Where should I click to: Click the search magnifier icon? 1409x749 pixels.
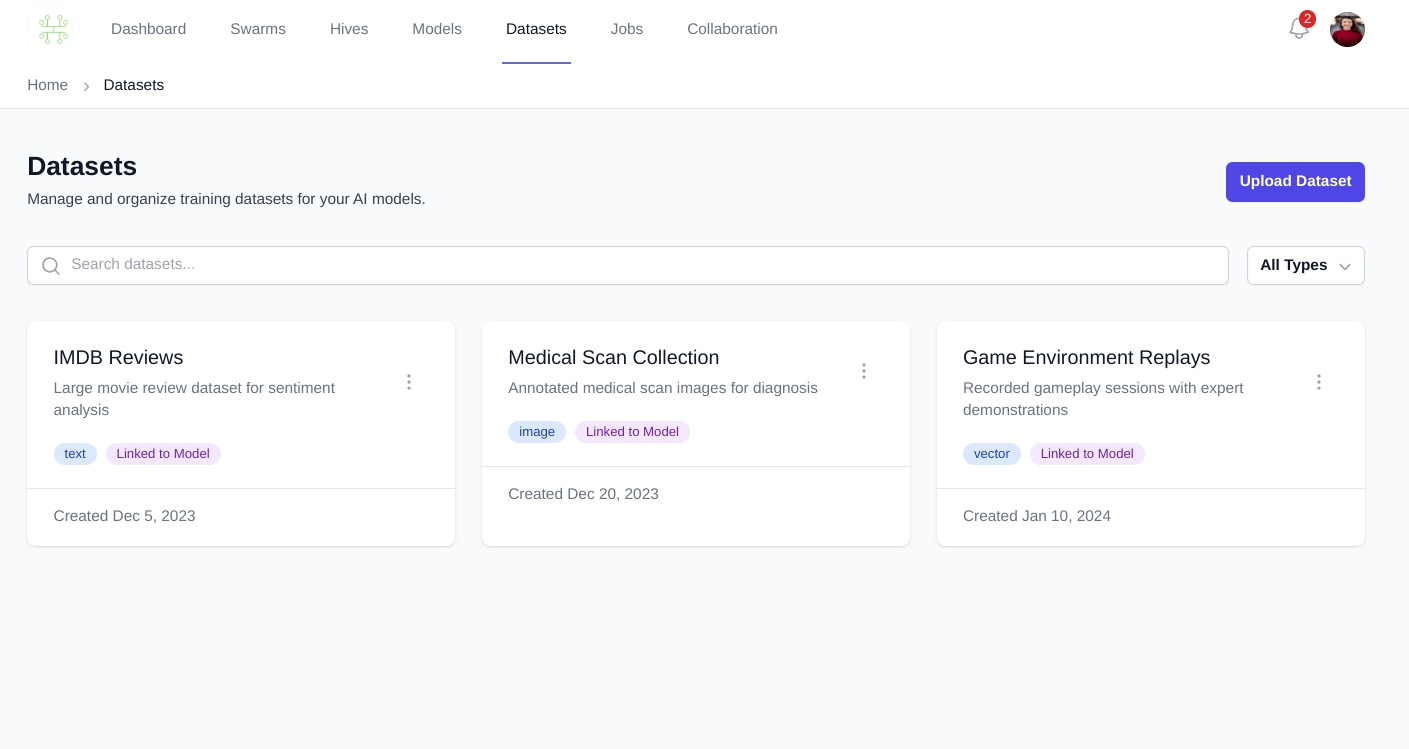[x=50, y=266]
